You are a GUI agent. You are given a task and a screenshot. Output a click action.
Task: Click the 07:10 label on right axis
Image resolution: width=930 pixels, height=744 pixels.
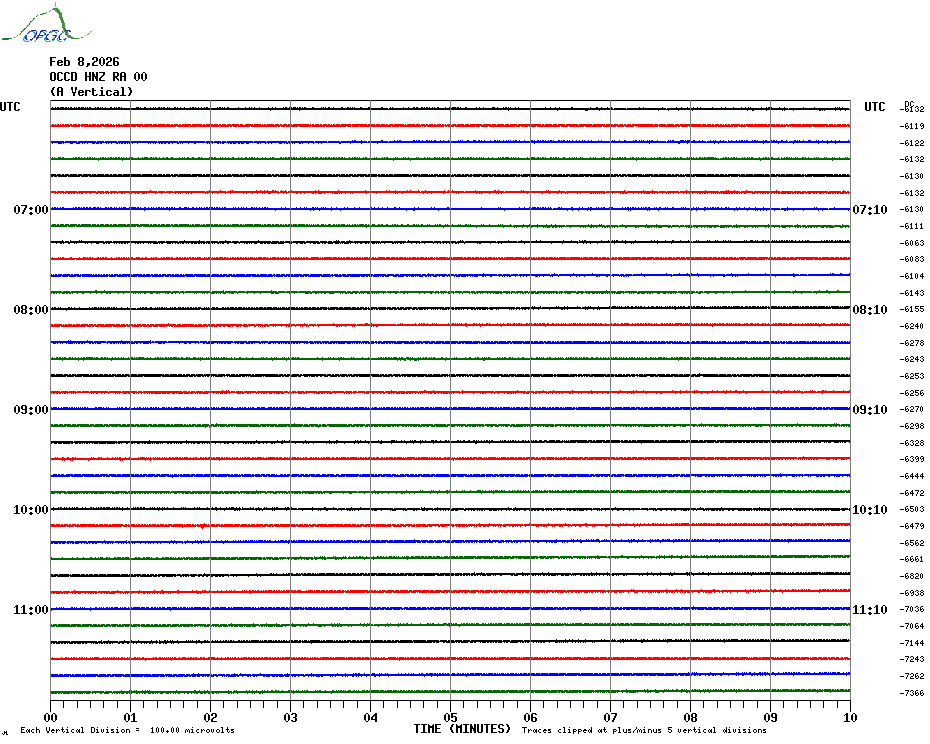pos(869,210)
